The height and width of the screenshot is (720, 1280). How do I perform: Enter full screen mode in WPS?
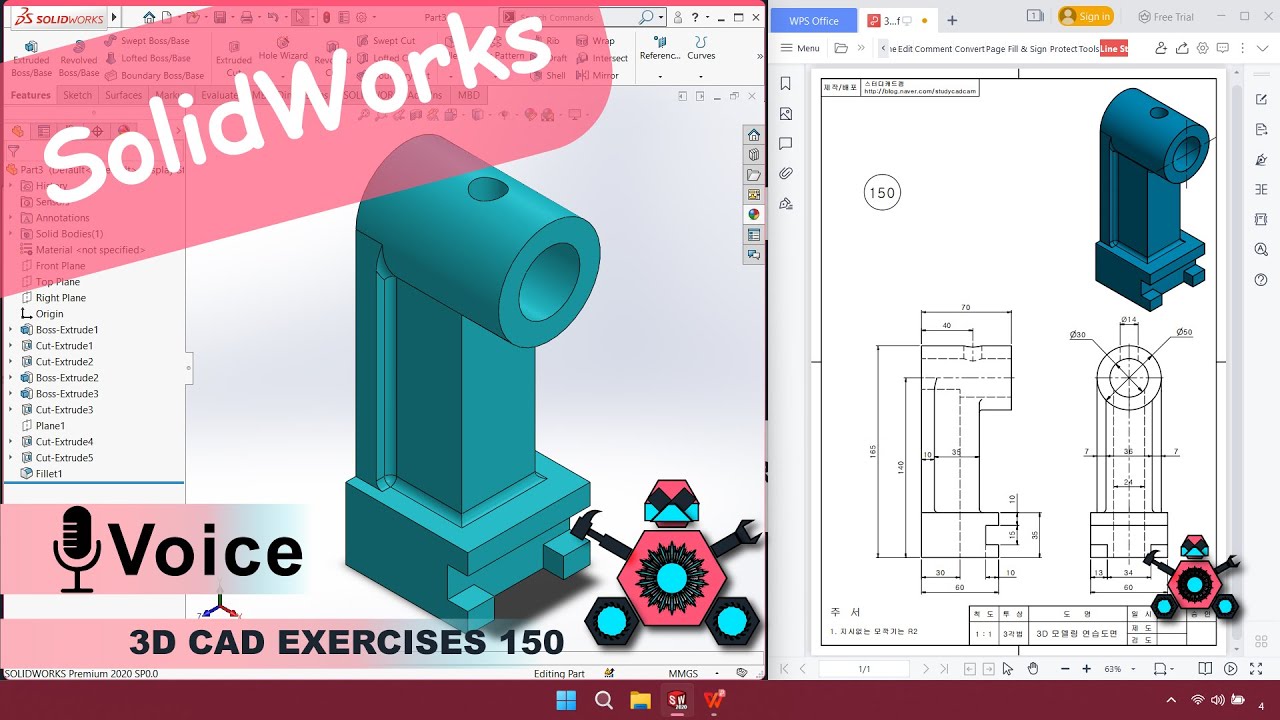1254,668
